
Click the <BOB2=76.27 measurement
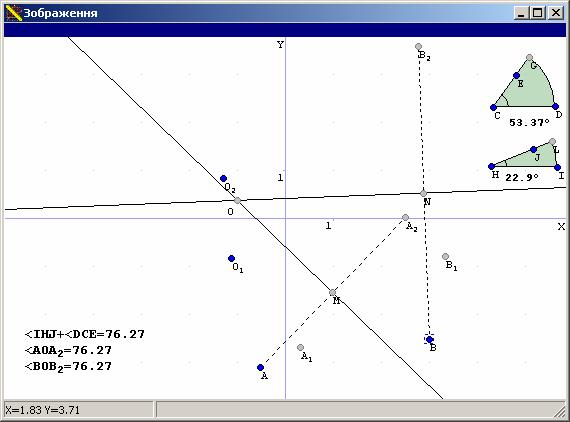coord(68,366)
